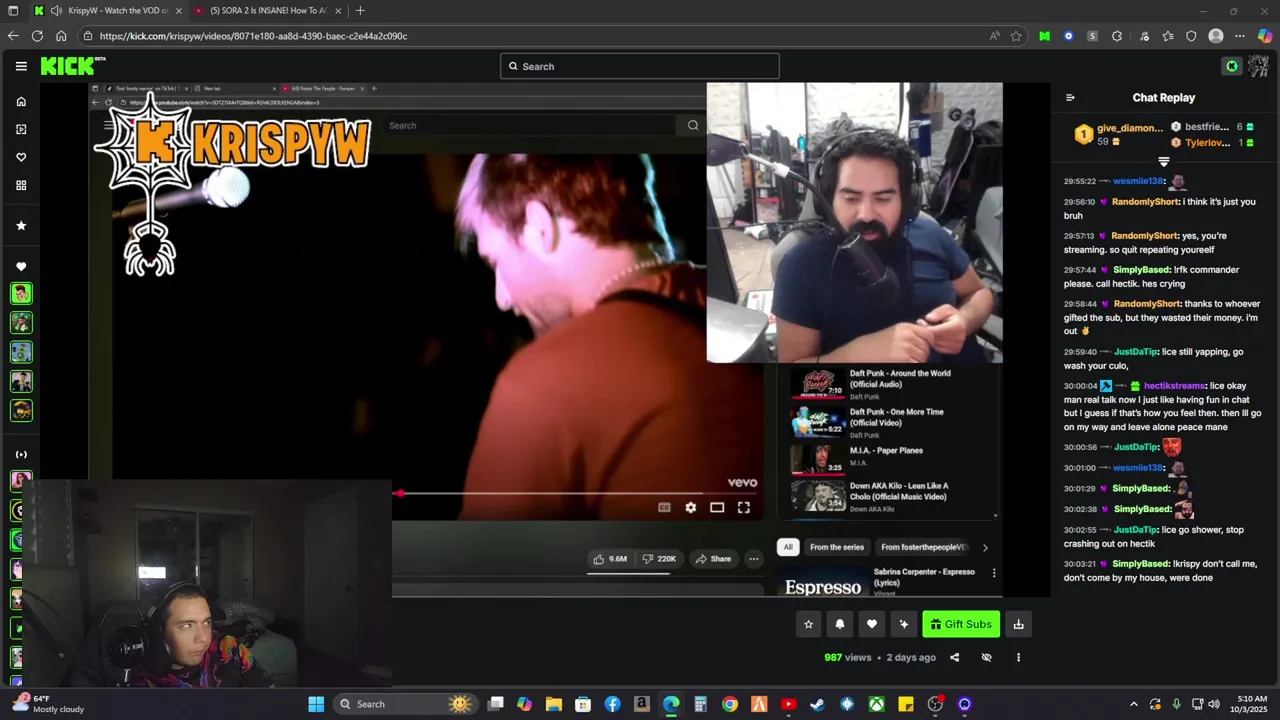This screenshot has height=720, width=1280.
Task: Click username hectikstreams in chat
Action: pyautogui.click(x=1174, y=386)
